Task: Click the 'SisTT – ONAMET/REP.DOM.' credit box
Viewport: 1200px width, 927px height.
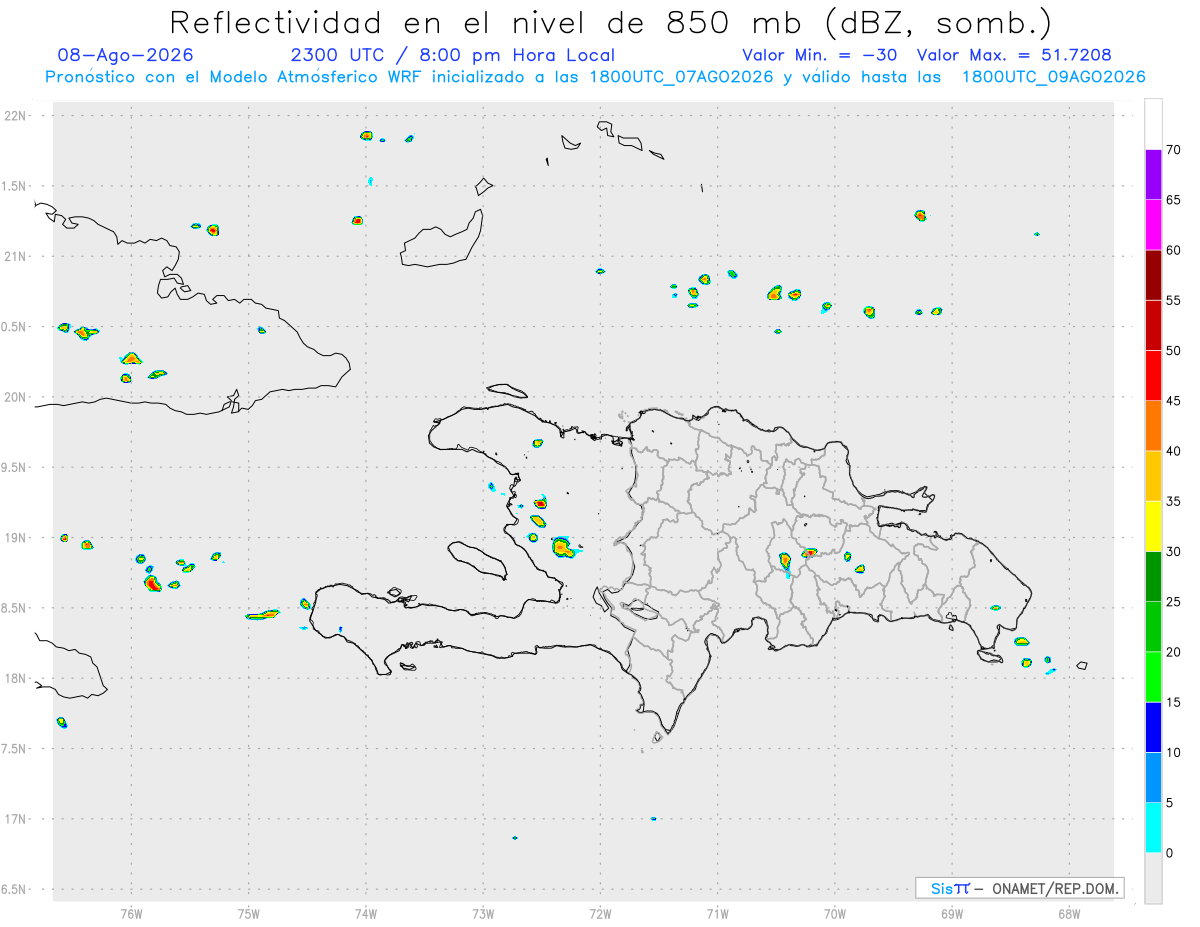Action: 1019,888
